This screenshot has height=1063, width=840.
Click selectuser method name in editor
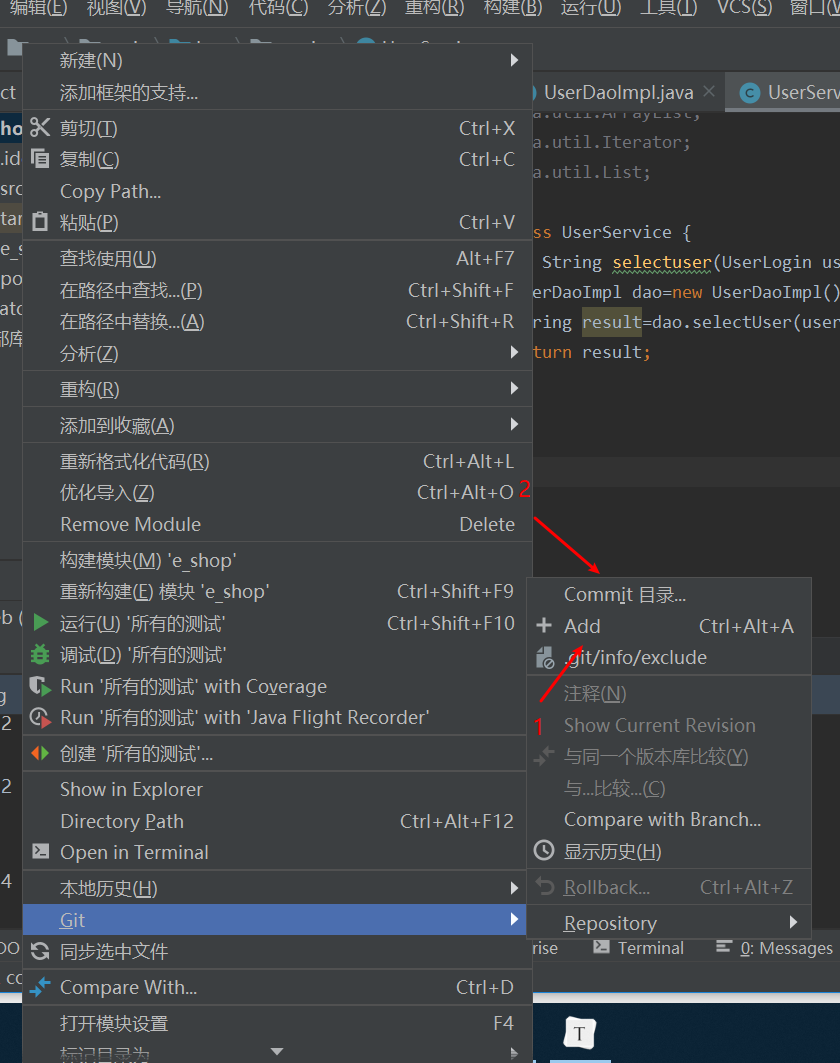pyautogui.click(x=662, y=262)
